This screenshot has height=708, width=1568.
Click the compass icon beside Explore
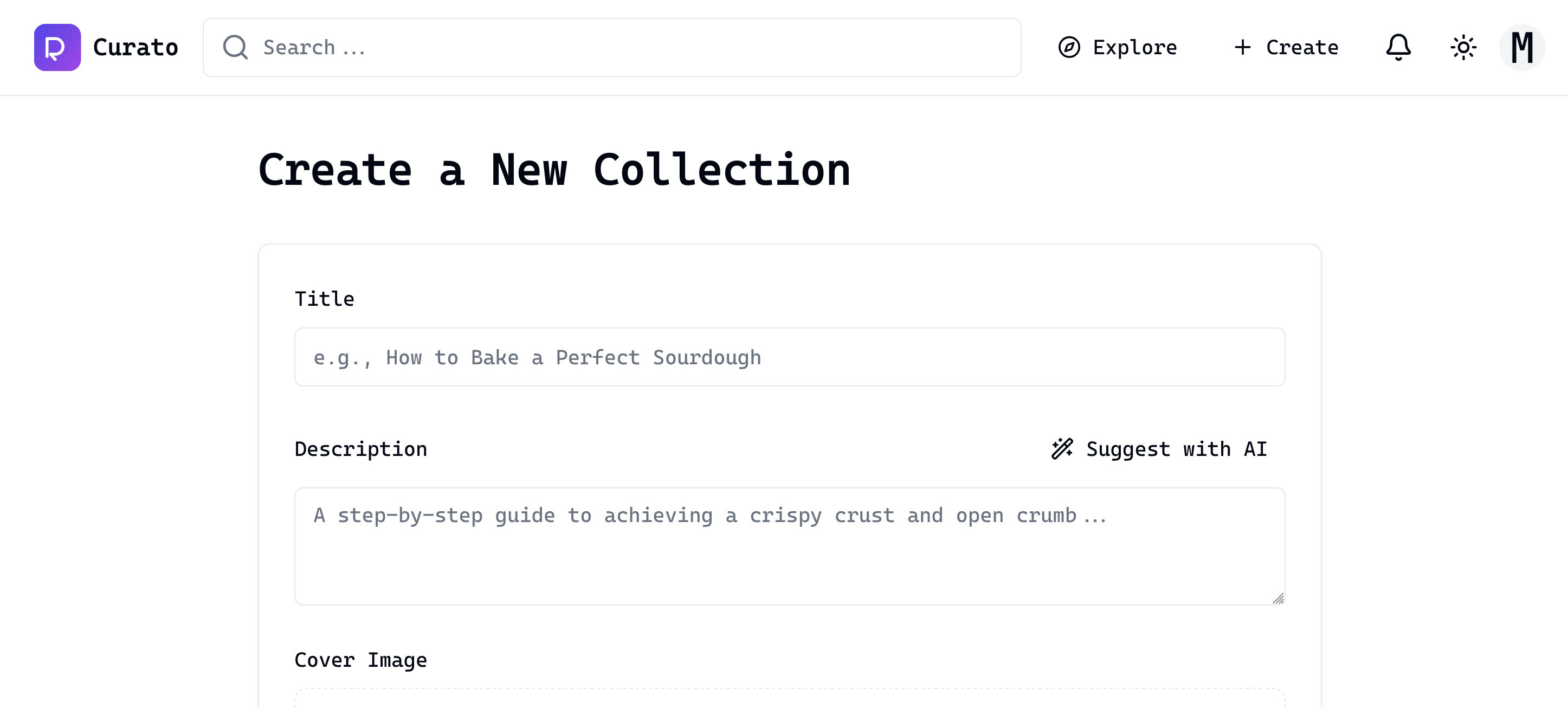click(x=1069, y=48)
